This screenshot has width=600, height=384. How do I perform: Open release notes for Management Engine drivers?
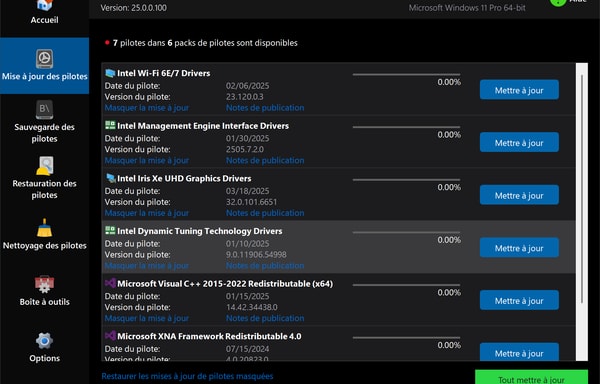click(265, 160)
